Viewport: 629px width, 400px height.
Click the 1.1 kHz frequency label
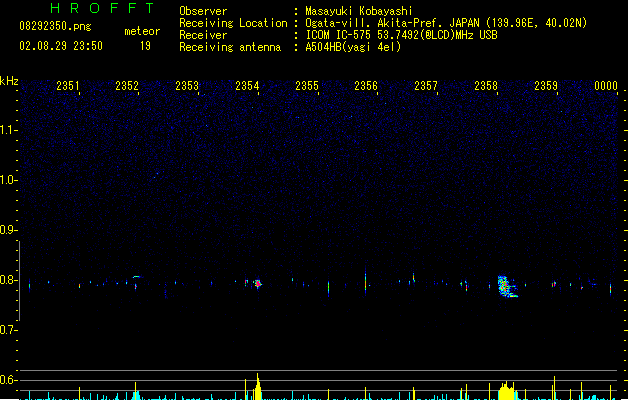click(x=9, y=130)
